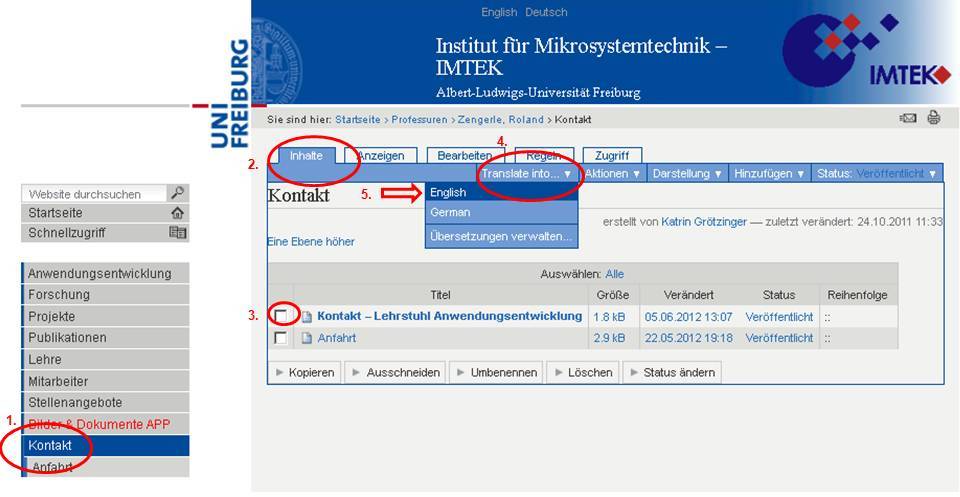
Task: Open Anwendungsentwicklung in side navigation
Action: click(x=105, y=273)
